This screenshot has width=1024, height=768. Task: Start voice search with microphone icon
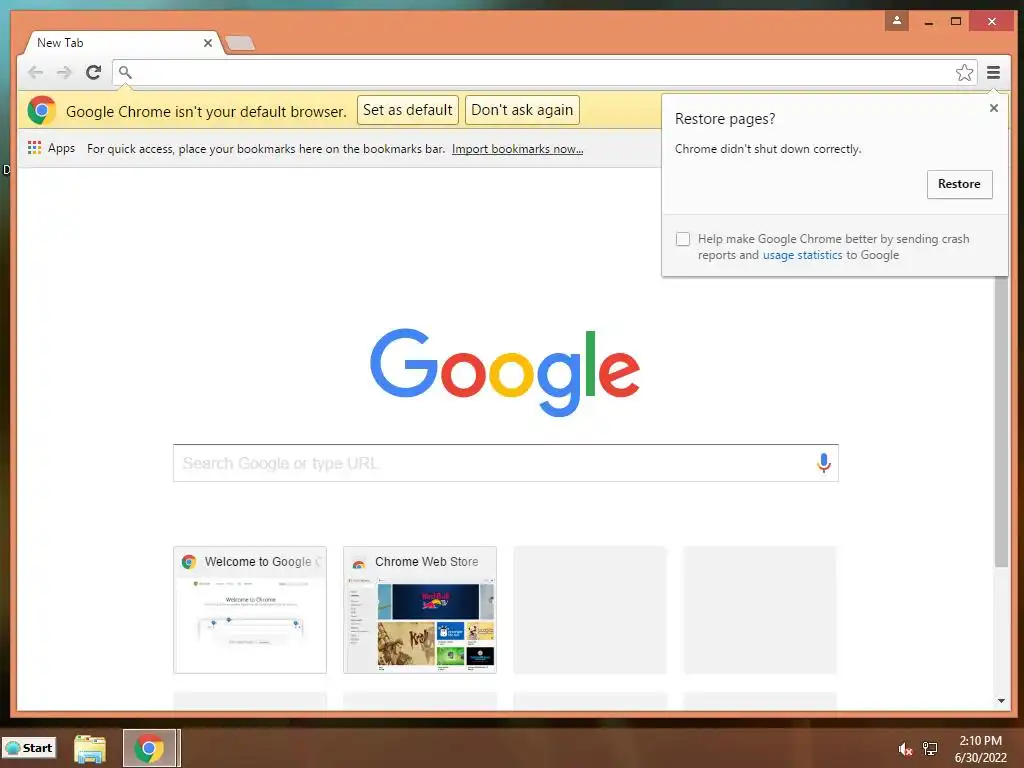pos(824,463)
